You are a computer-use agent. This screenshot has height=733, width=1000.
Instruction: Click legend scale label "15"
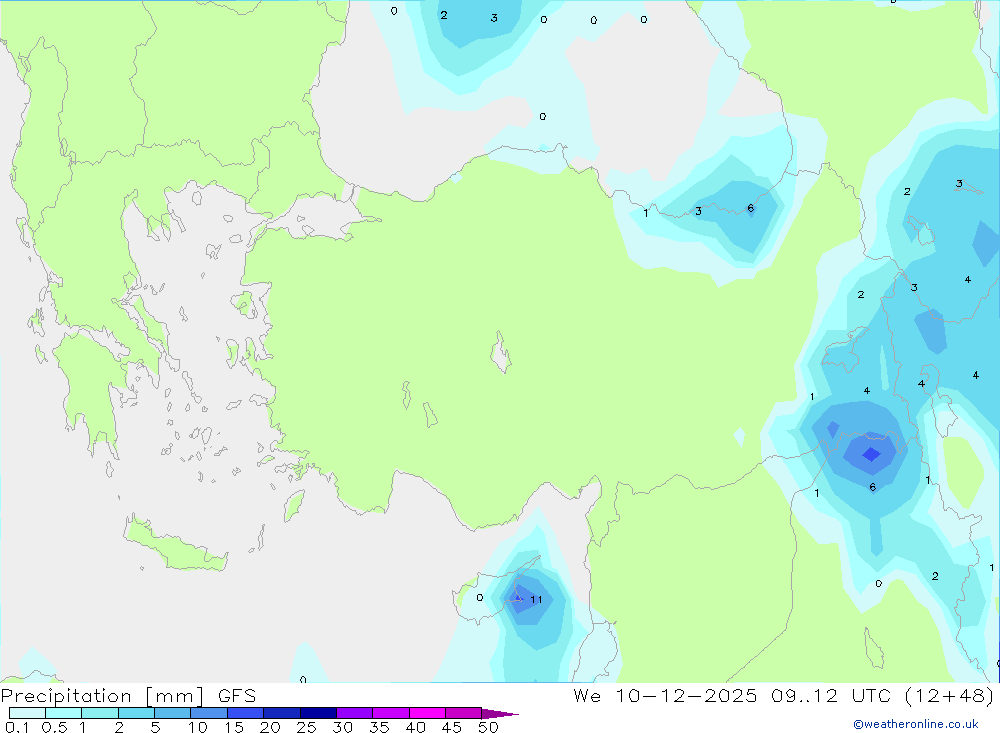coord(234,727)
